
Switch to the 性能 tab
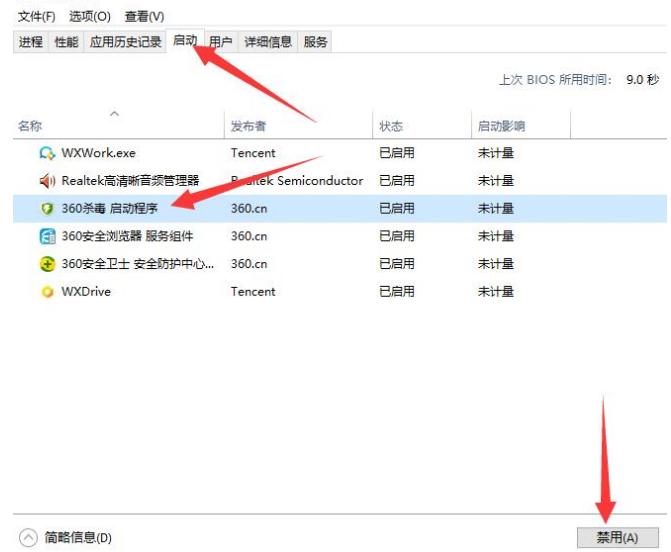pyautogui.click(x=66, y=42)
